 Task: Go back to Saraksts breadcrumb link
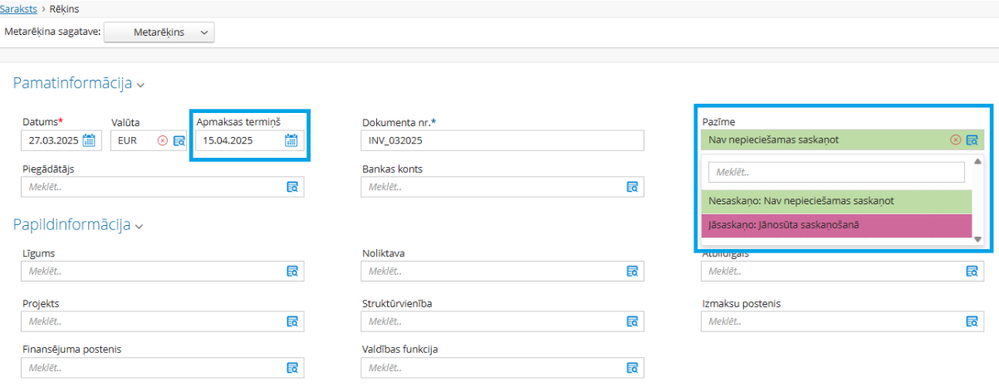(x=18, y=10)
